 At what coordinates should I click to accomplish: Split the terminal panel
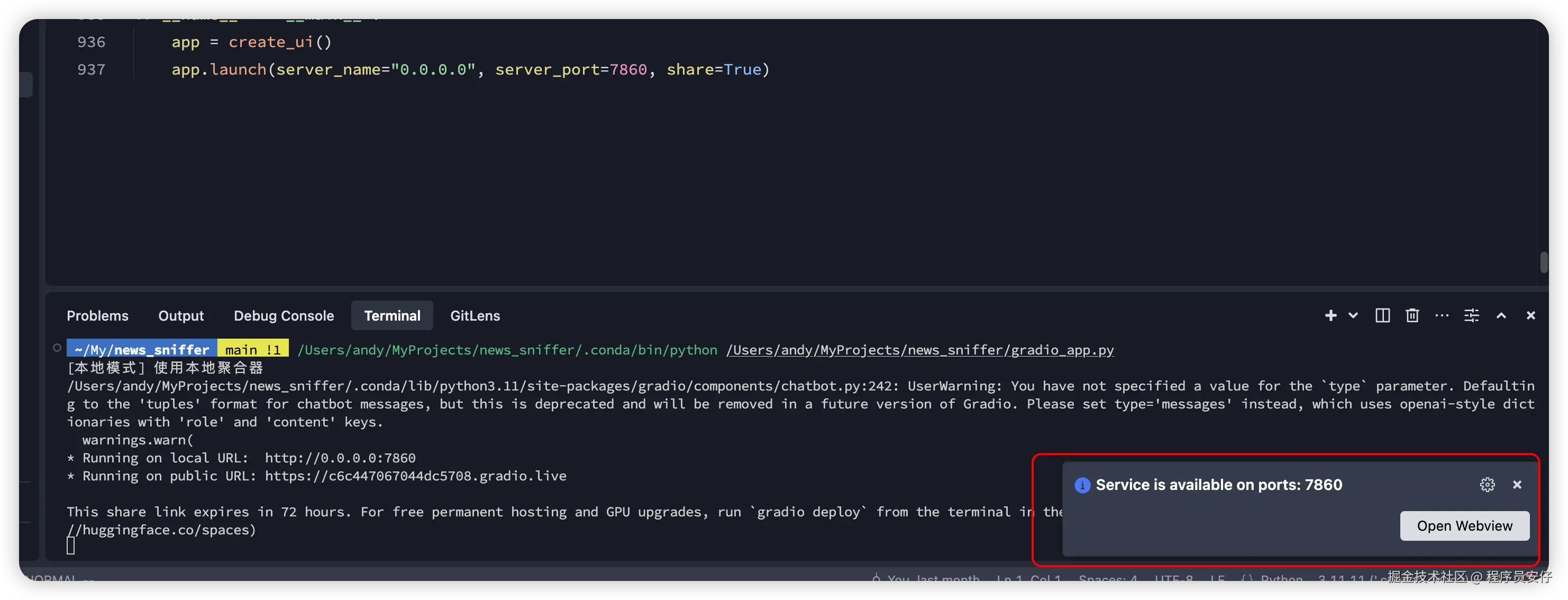click(x=1382, y=315)
